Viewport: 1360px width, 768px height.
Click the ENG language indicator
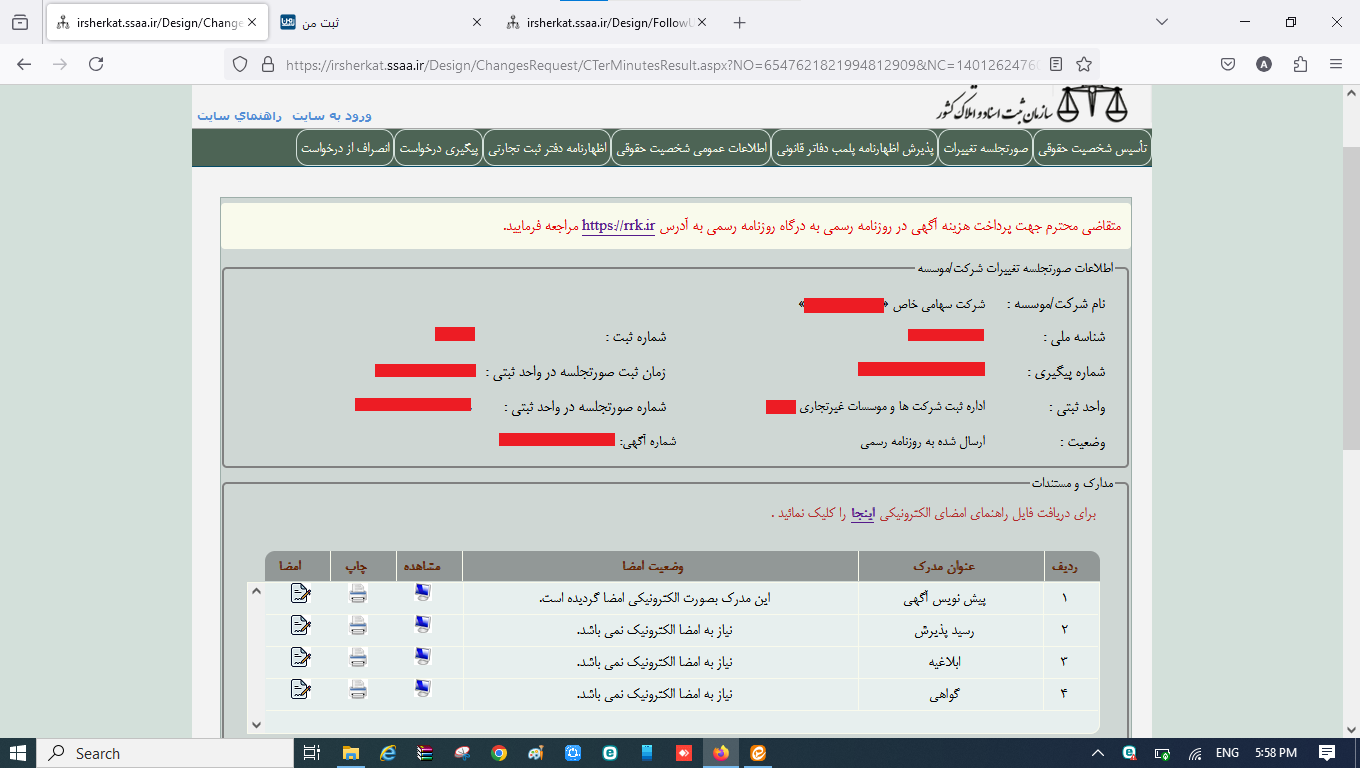(1227, 753)
